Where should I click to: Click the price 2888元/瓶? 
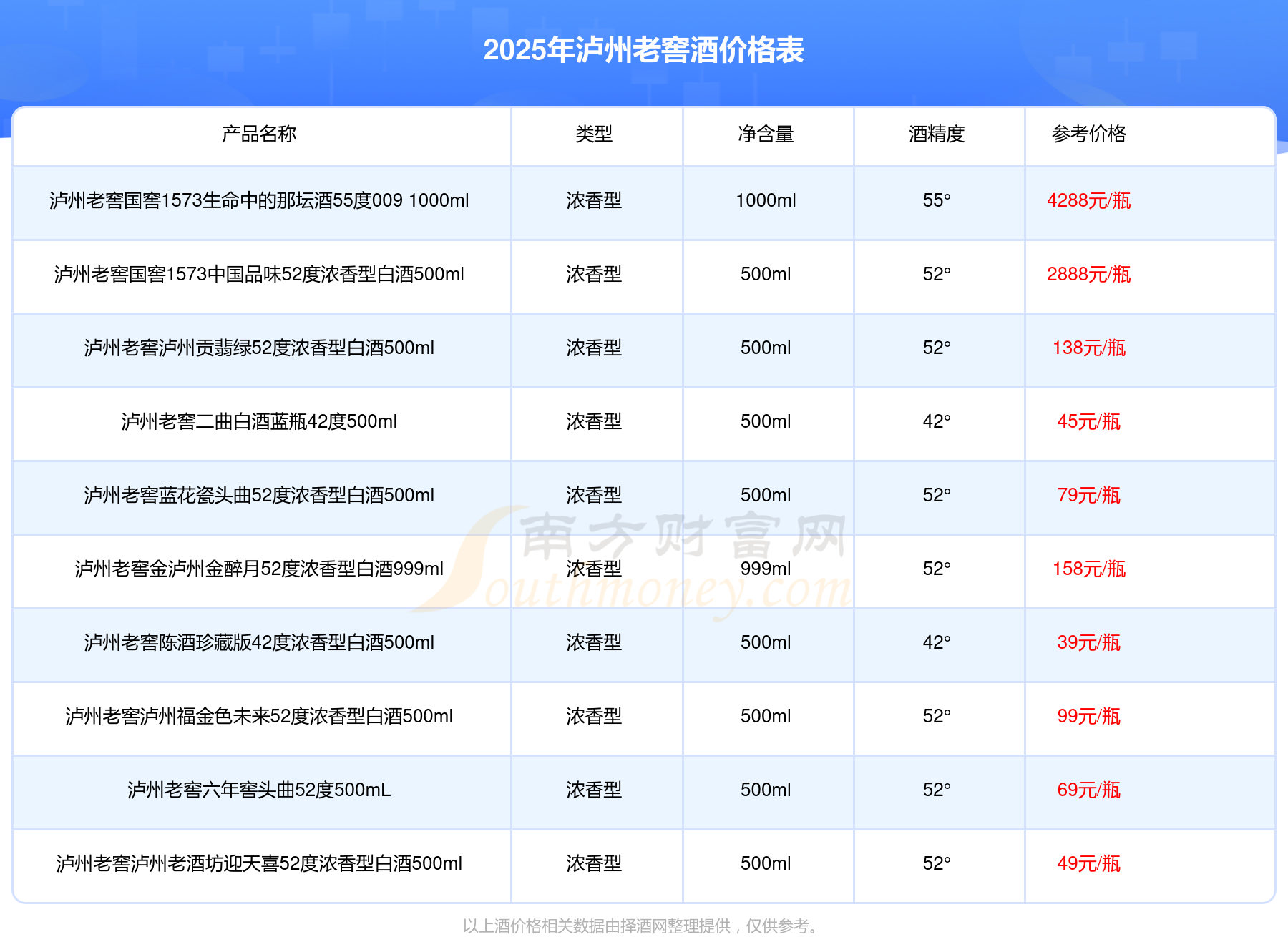1089,274
